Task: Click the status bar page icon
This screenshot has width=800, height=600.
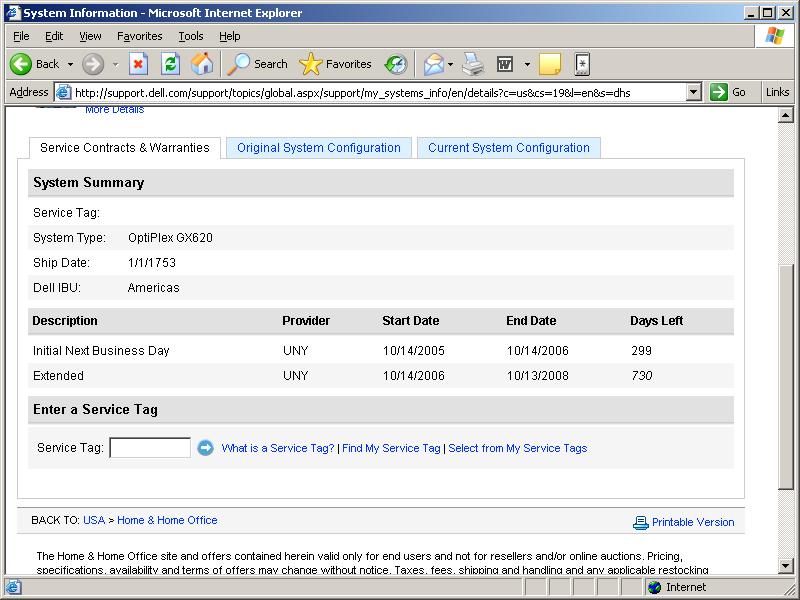Action: pyautogui.click(x=13, y=587)
